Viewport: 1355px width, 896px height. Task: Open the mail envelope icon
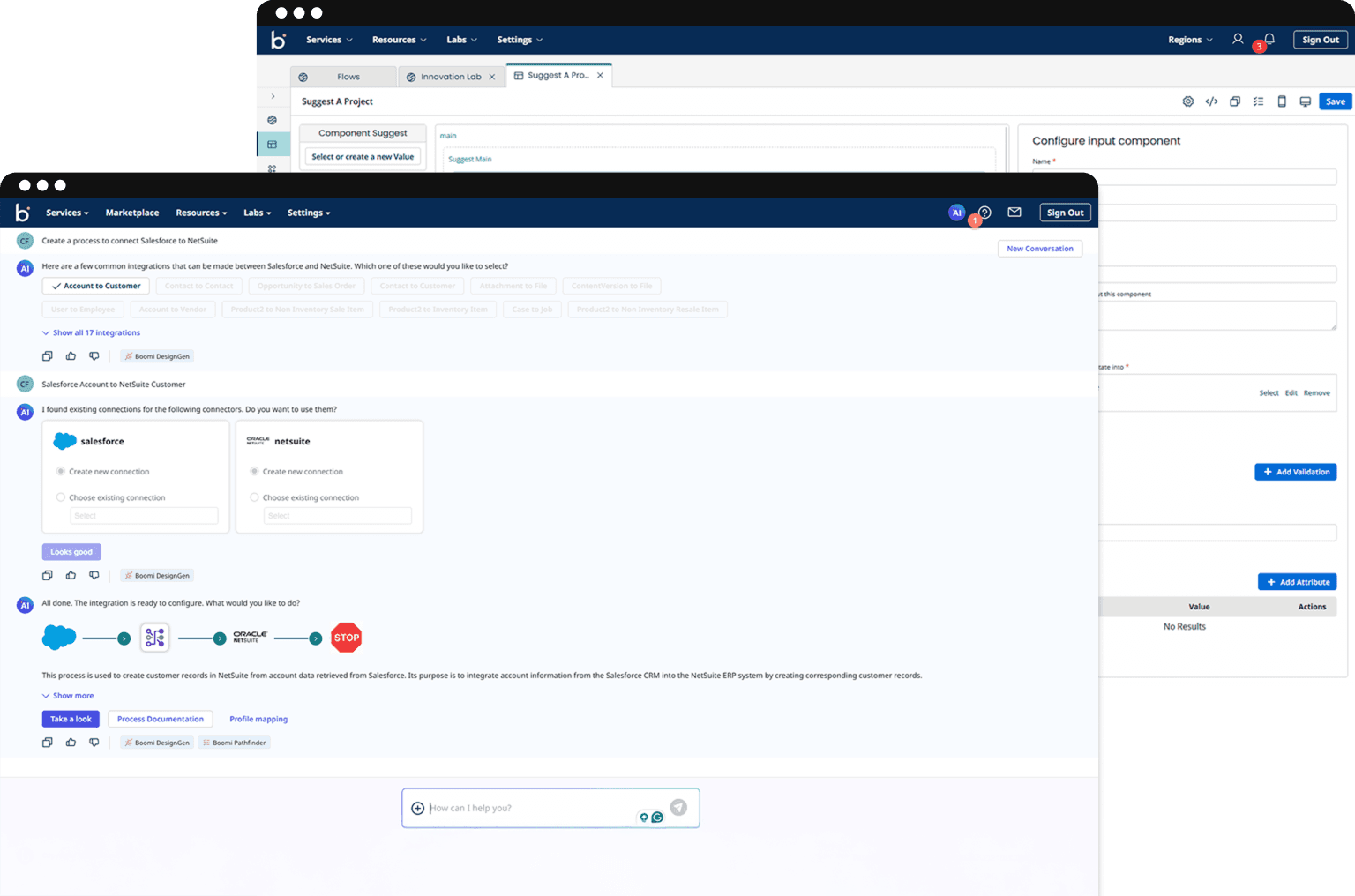pyautogui.click(x=1014, y=213)
